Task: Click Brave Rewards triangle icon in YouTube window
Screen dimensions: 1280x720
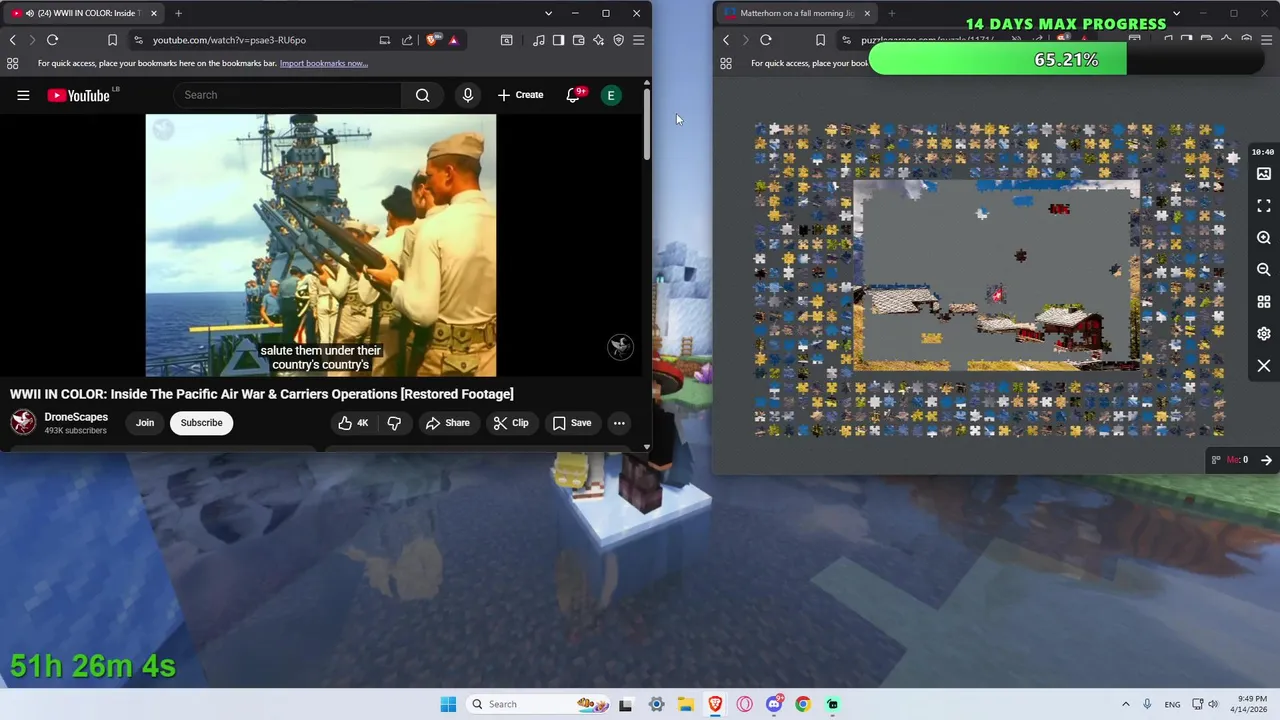Action: point(453,40)
